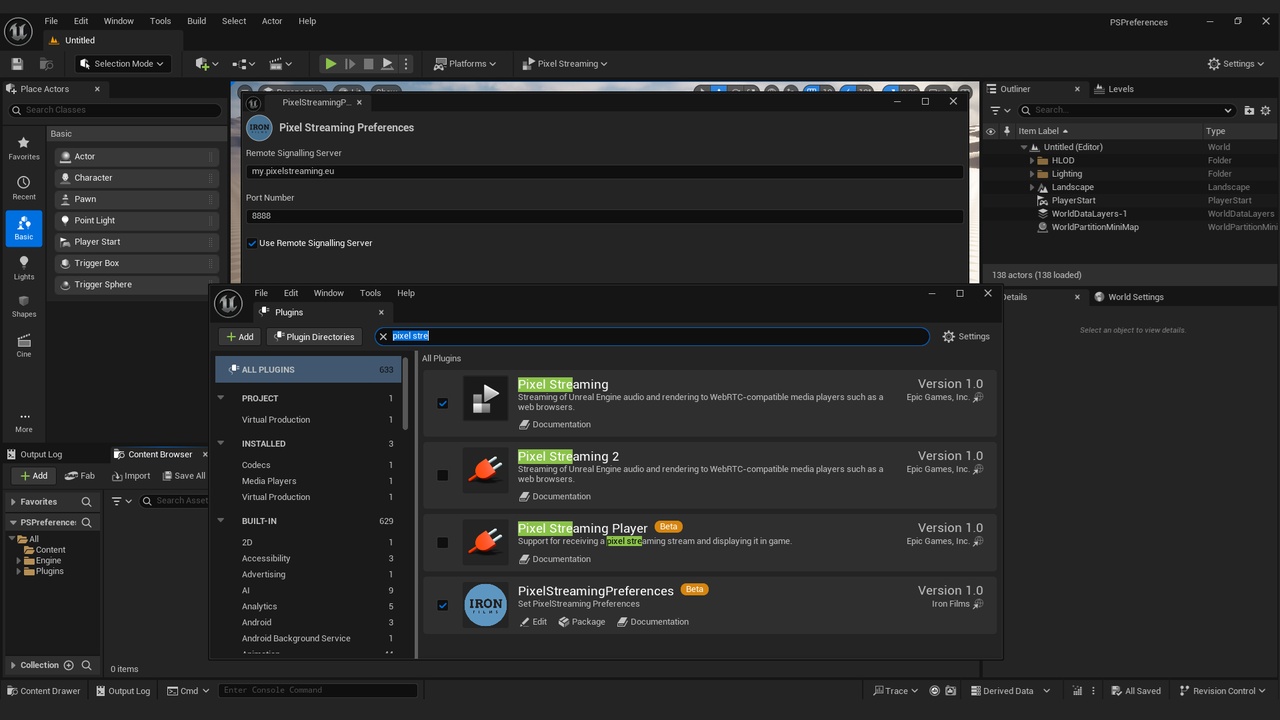Open Settings in the Plugins window
The width and height of the screenshot is (1280, 720).
coord(966,337)
